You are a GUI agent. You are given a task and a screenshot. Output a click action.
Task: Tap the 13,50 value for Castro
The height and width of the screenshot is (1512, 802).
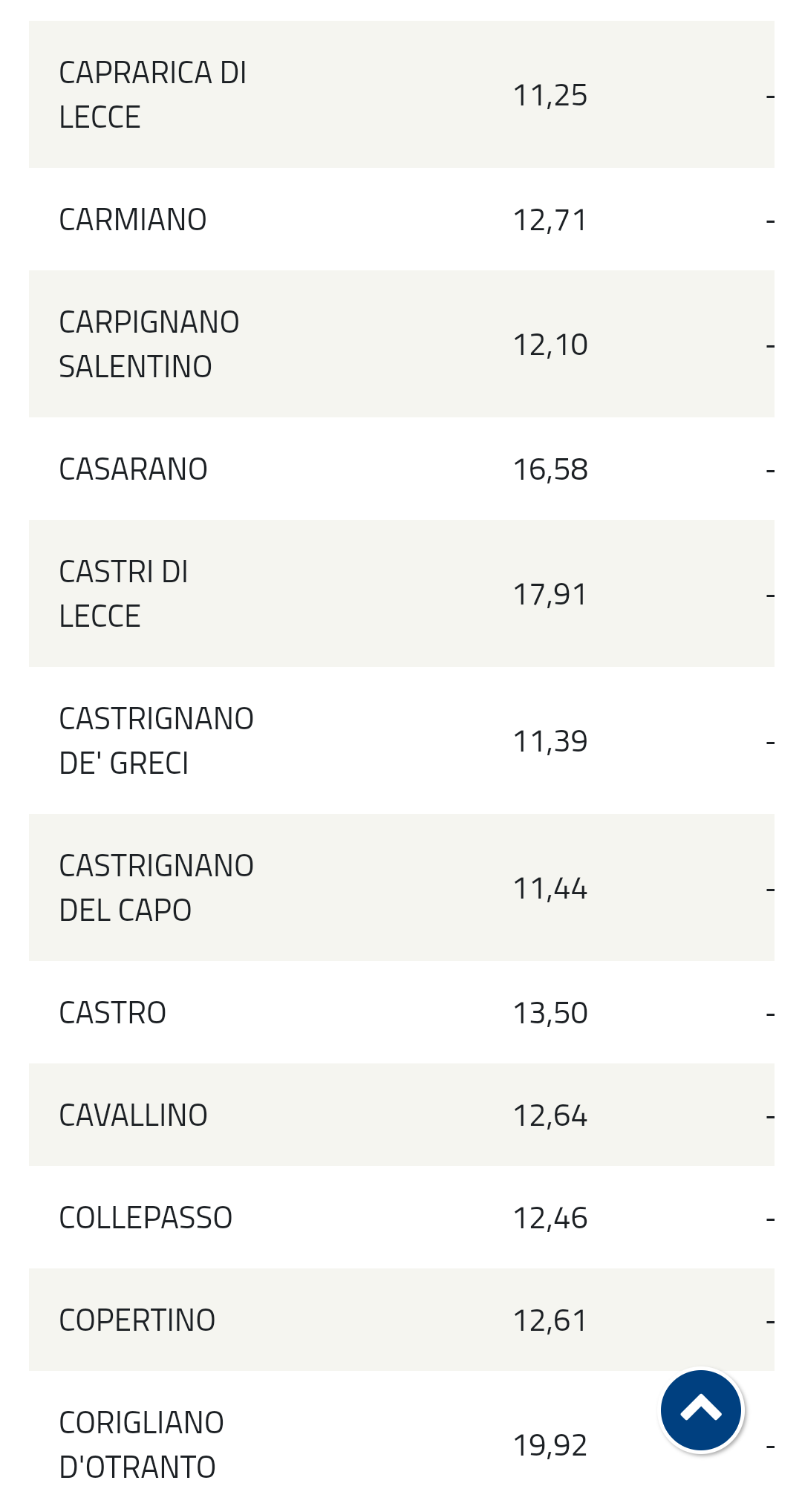click(550, 1013)
